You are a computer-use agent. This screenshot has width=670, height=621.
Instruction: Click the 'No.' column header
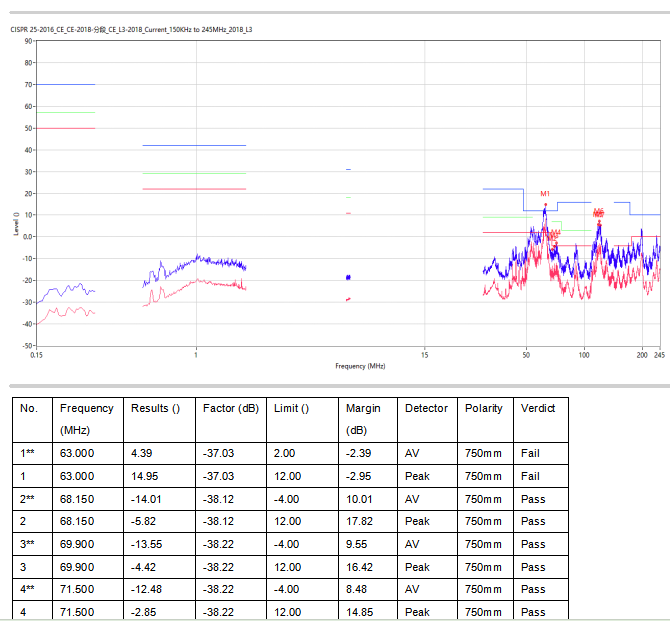(29, 409)
